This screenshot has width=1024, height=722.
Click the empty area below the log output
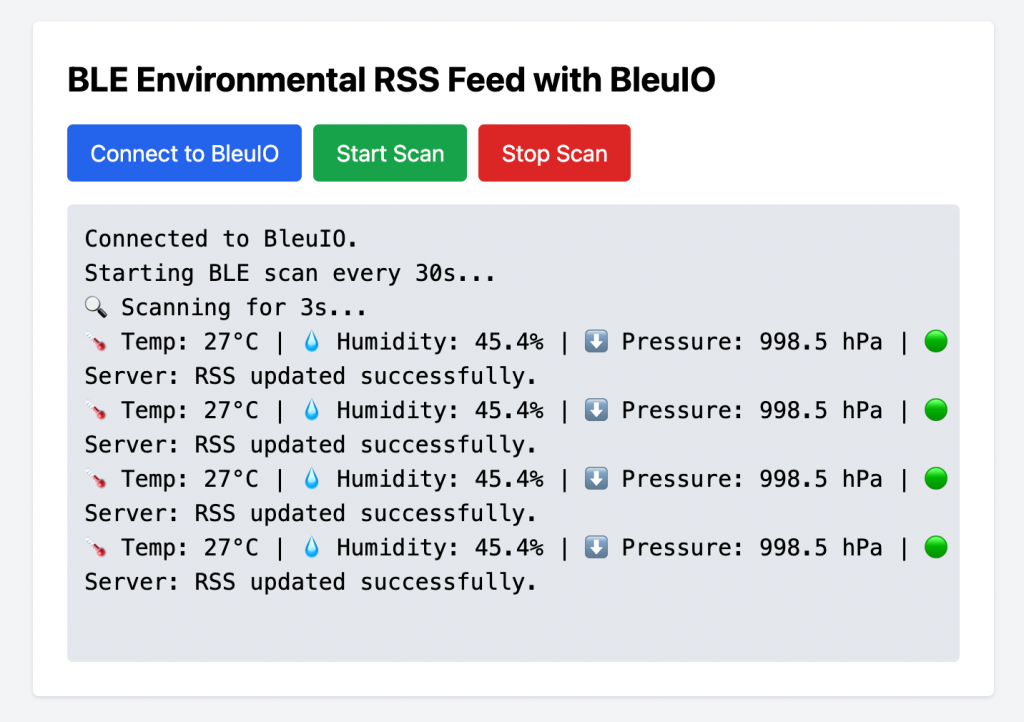pyautogui.click(x=513, y=628)
